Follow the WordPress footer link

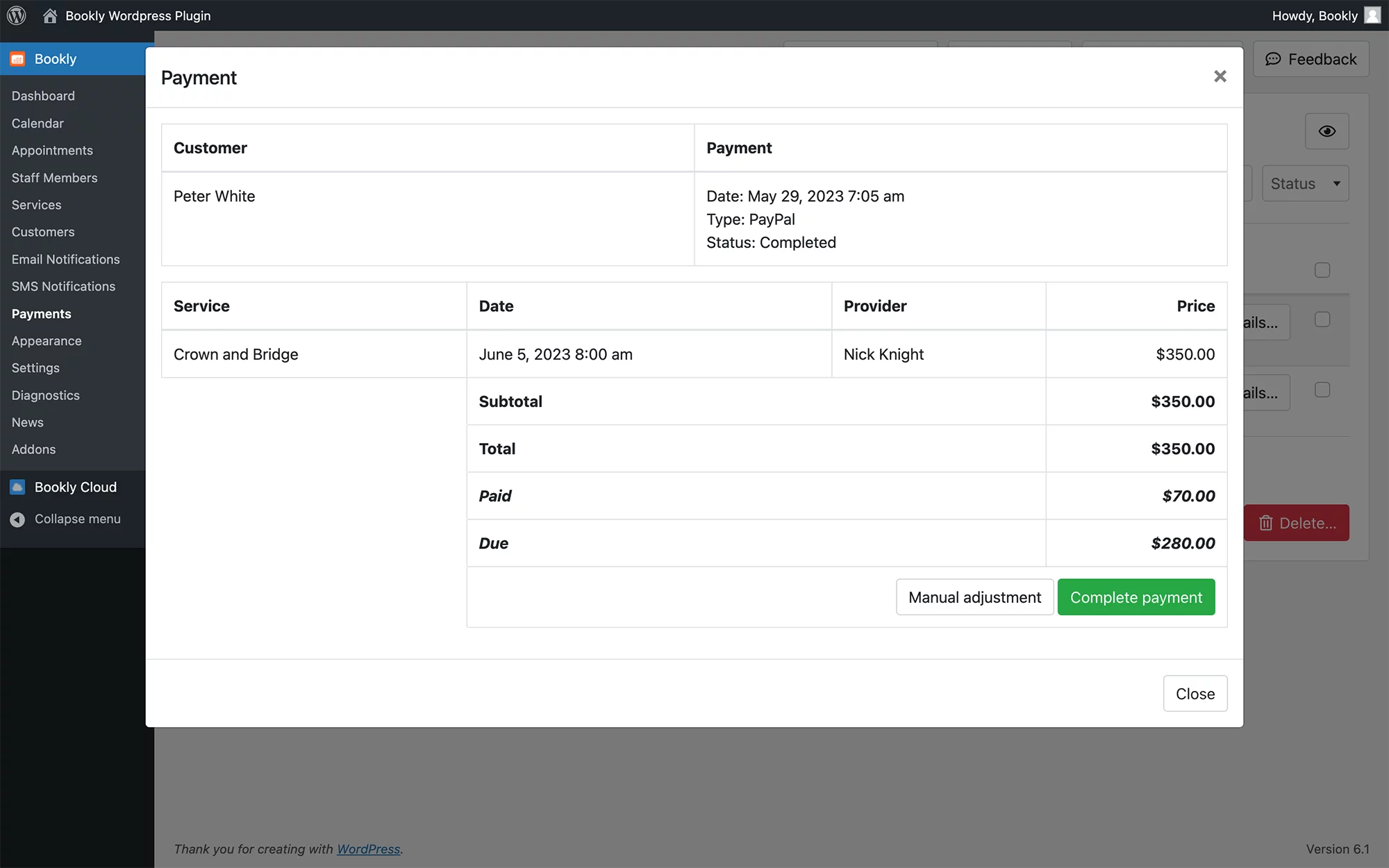pyautogui.click(x=368, y=849)
